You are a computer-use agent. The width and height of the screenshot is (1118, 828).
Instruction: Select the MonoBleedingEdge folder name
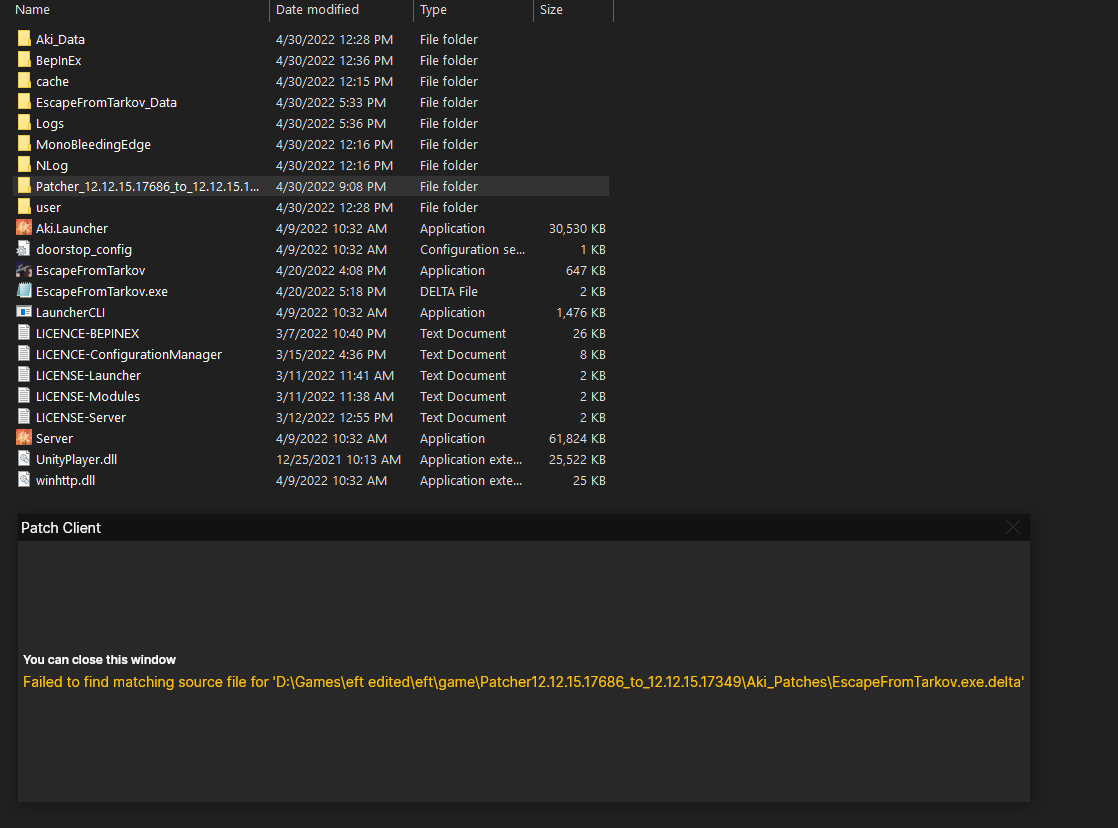pos(93,145)
